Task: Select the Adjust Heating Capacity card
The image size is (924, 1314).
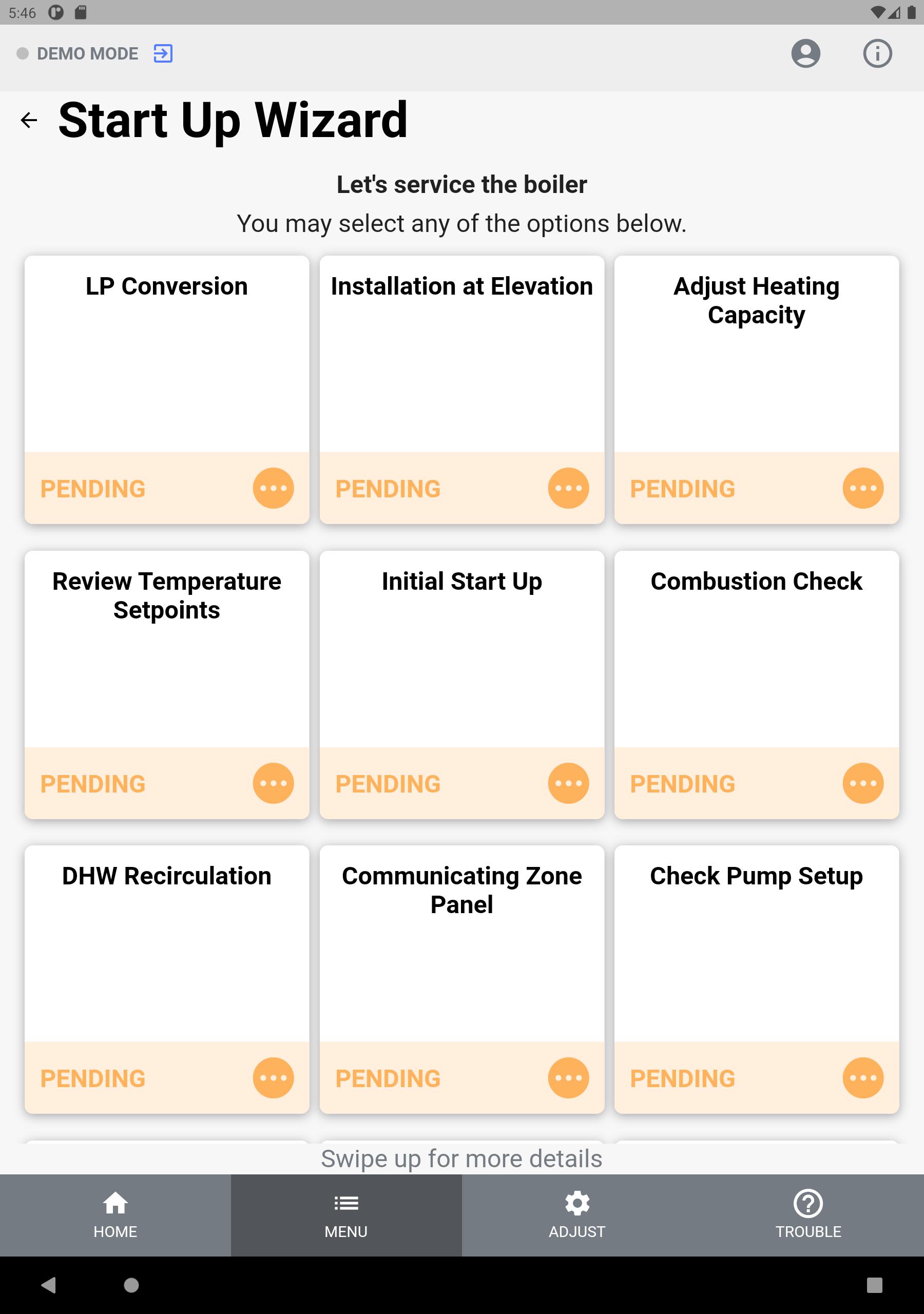Action: pos(756,390)
